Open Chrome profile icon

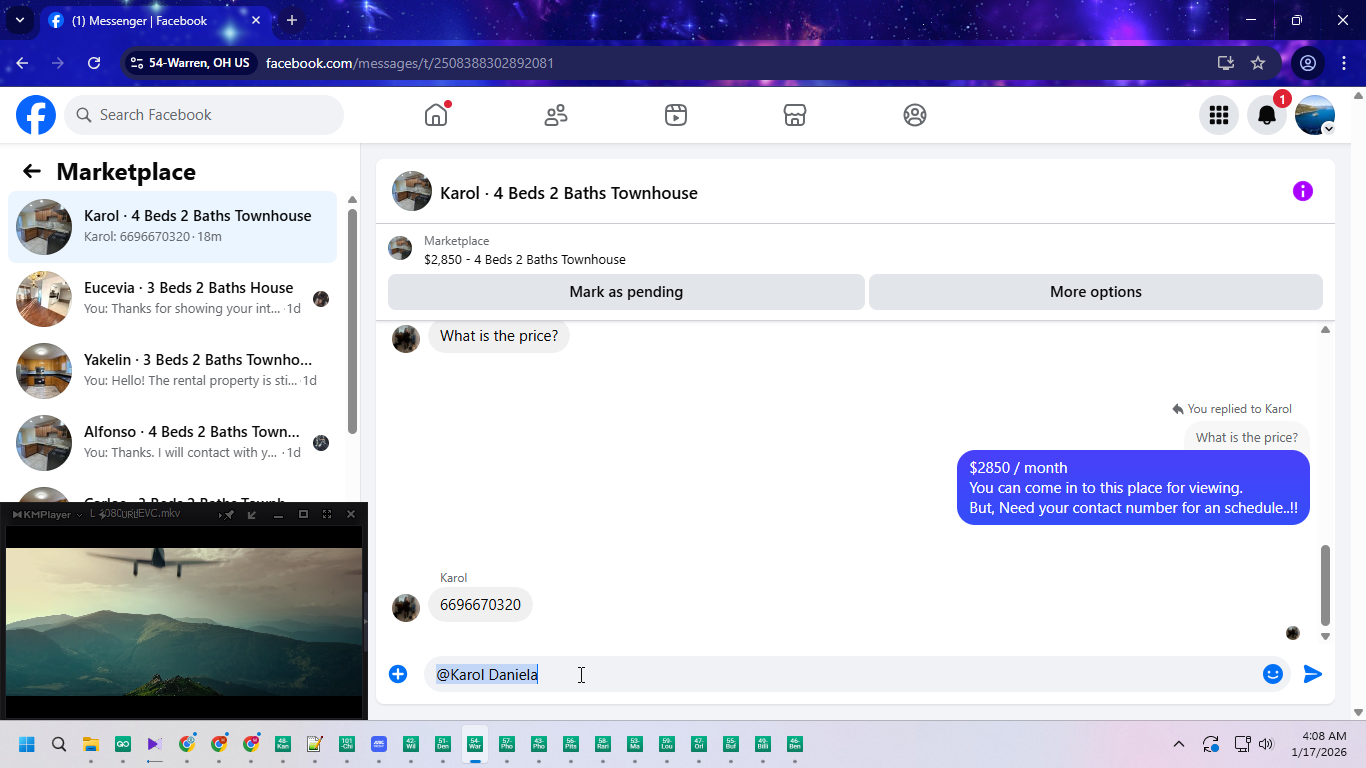click(x=1308, y=63)
